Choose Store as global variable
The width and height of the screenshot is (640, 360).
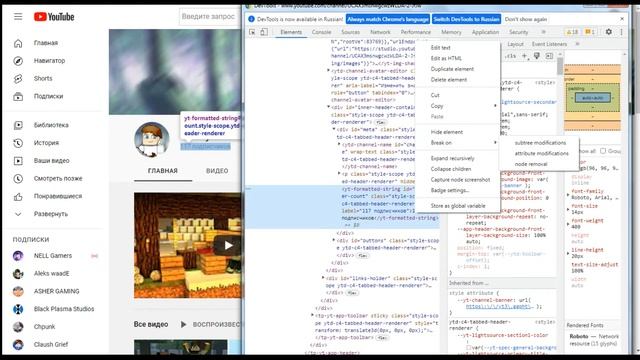pos(458,206)
